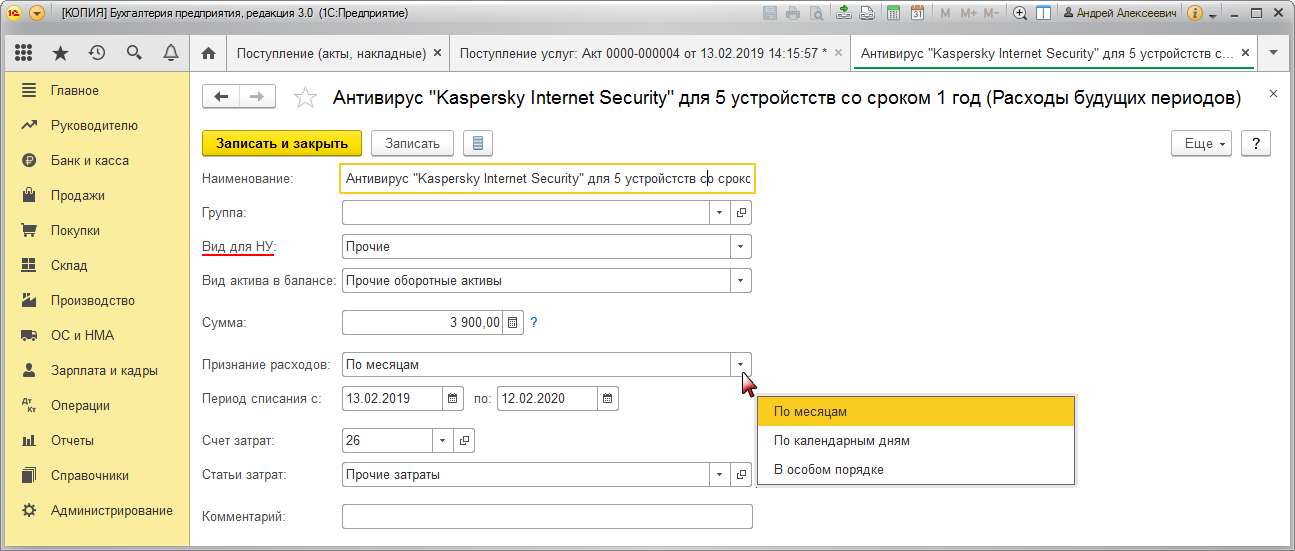The width and height of the screenshot is (1295, 551).
Task: Open the info help icon in title bar
Action: click(x=1194, y=13)
